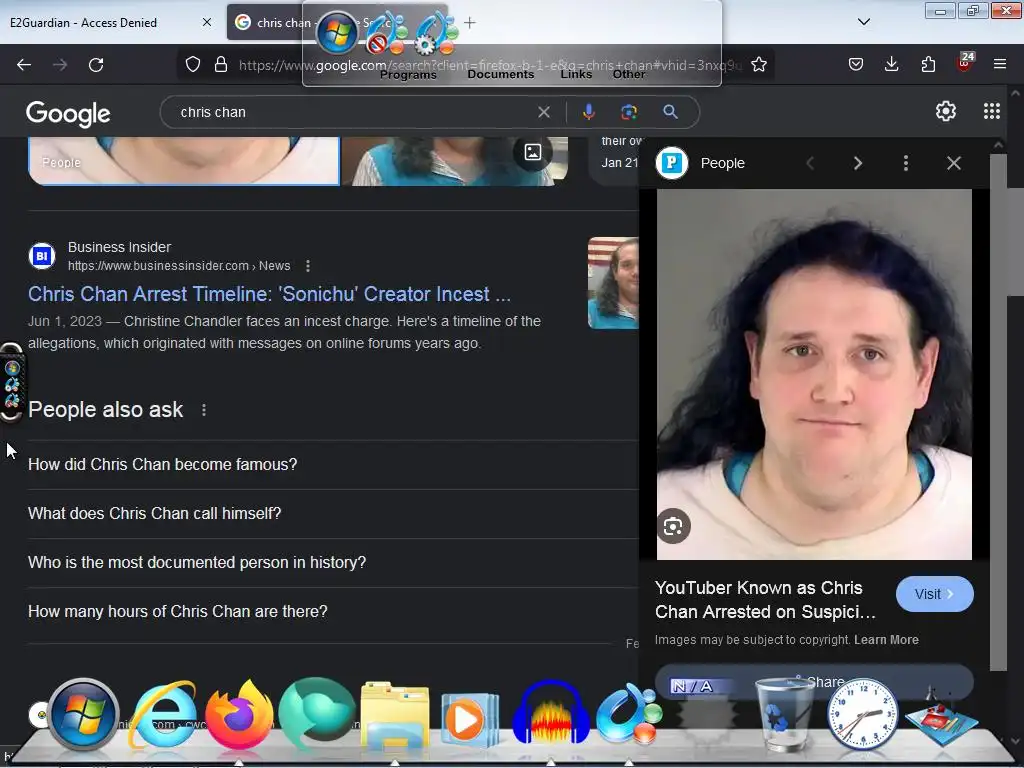Click the Visit button for the image
The height and width of the screenshot is (768, 1024).
(x=935, y=594)
